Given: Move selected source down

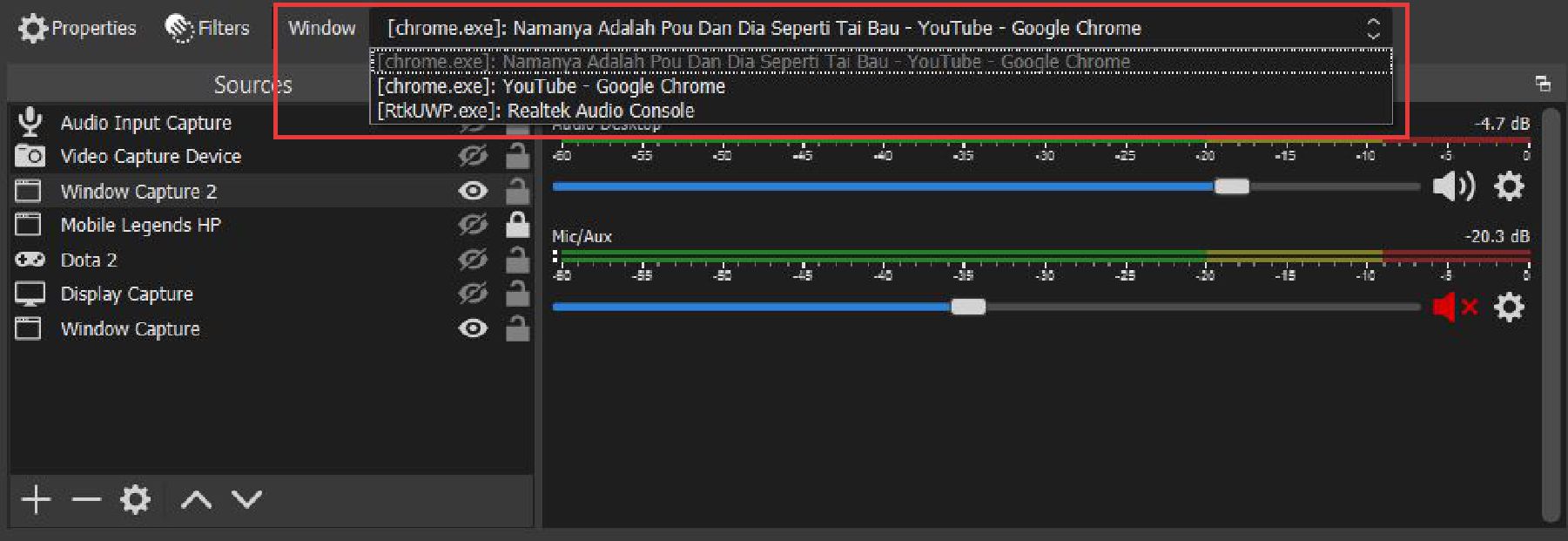Looking at the screenshot, I should [247, 499].
